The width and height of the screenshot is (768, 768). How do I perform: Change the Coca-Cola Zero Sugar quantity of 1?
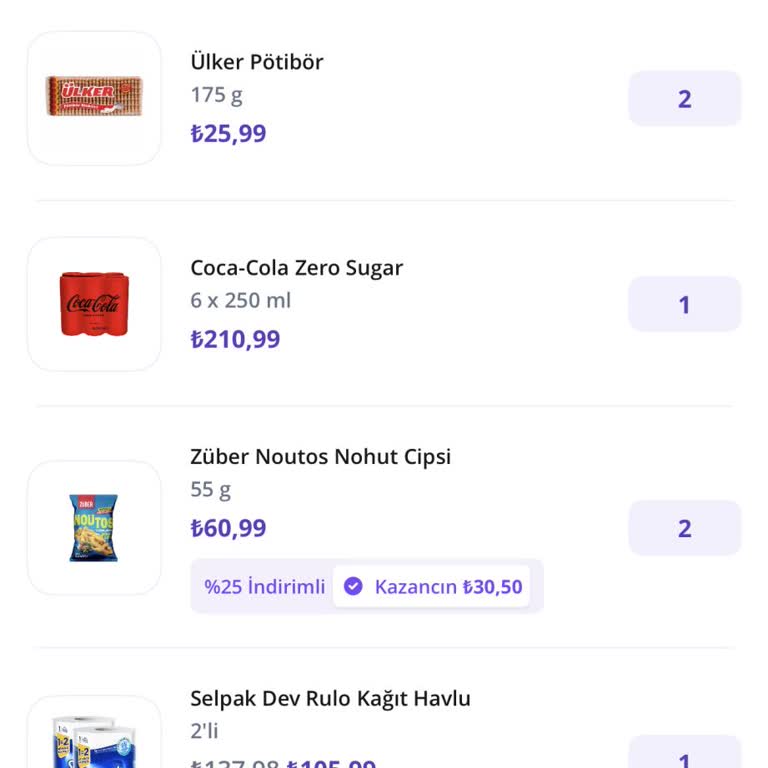tap(684, 305)
